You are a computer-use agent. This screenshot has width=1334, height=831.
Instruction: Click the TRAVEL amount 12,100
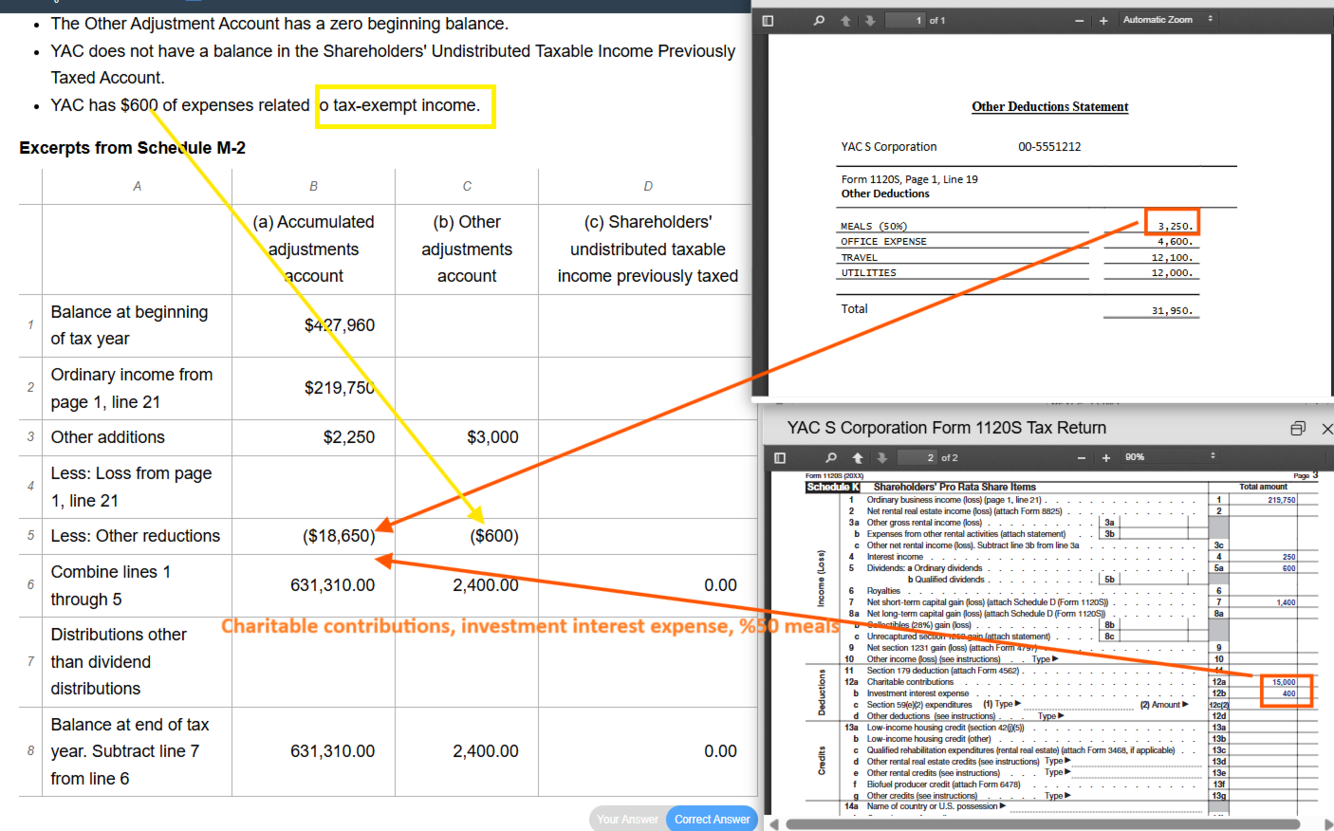(1172, 257)
